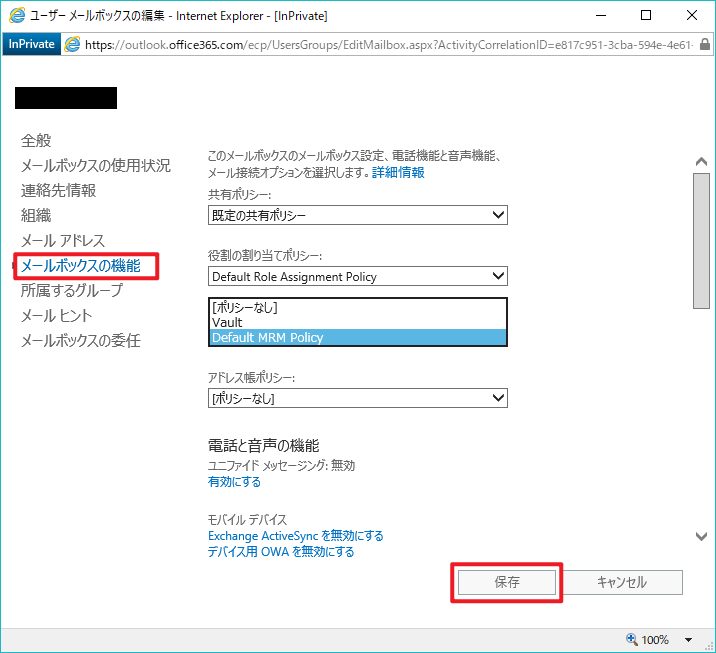Viewport: 716px width, 653px height.
Task: Click the scroll down arrow
Action: (701, 536)
